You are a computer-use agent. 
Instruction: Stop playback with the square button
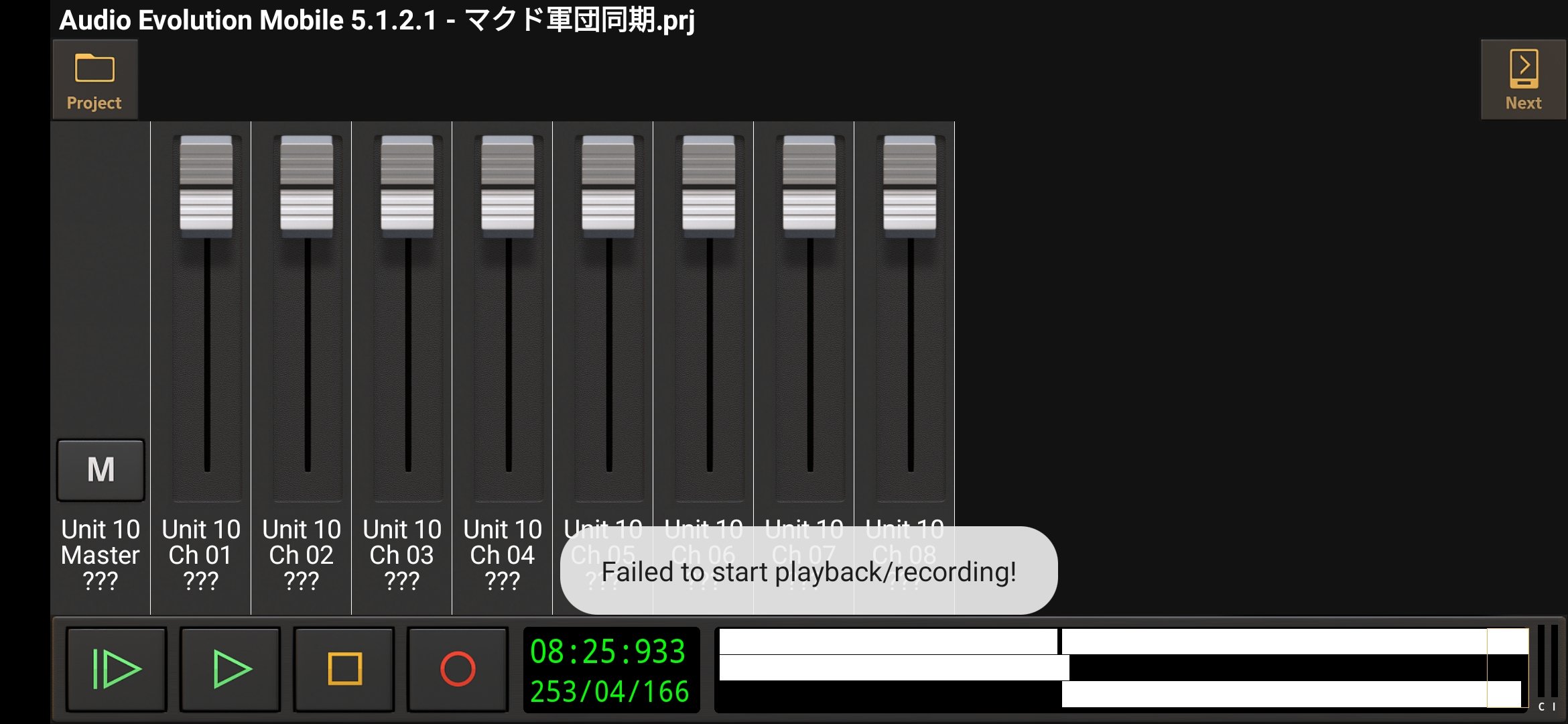pyautogui.click(x=344, y=669)
